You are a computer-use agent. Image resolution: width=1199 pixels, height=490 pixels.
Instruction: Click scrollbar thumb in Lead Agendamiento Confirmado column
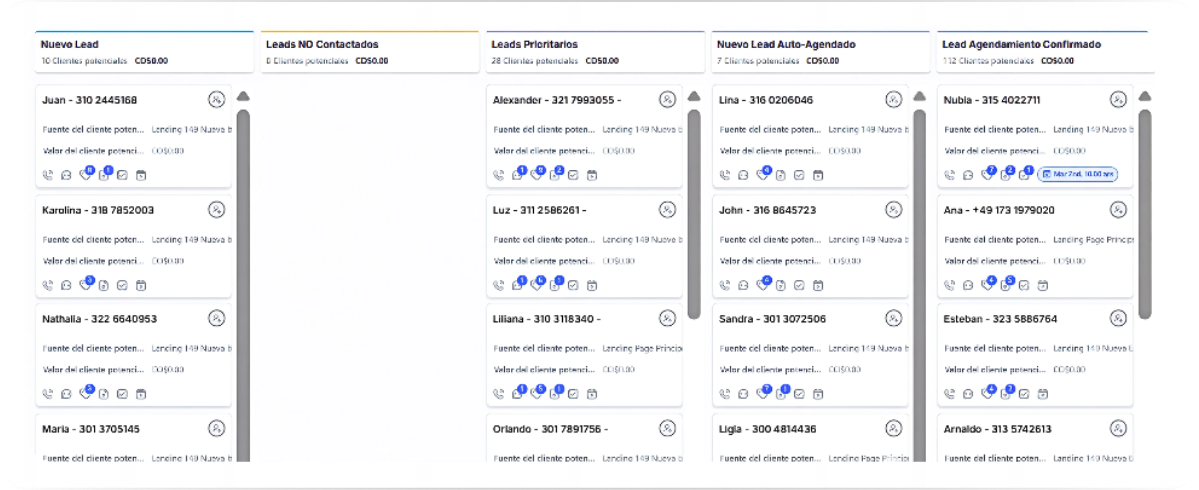click(x=1145, y=214)
